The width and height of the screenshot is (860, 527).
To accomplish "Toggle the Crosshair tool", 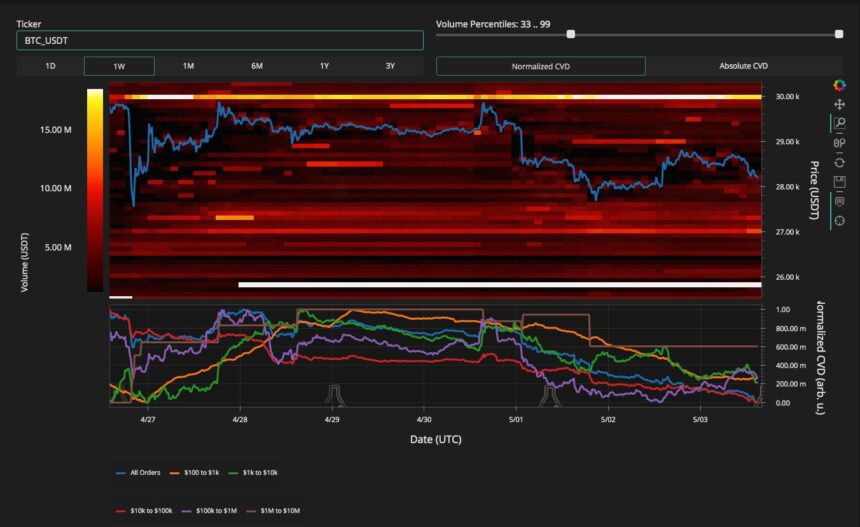I will (840, 220).
